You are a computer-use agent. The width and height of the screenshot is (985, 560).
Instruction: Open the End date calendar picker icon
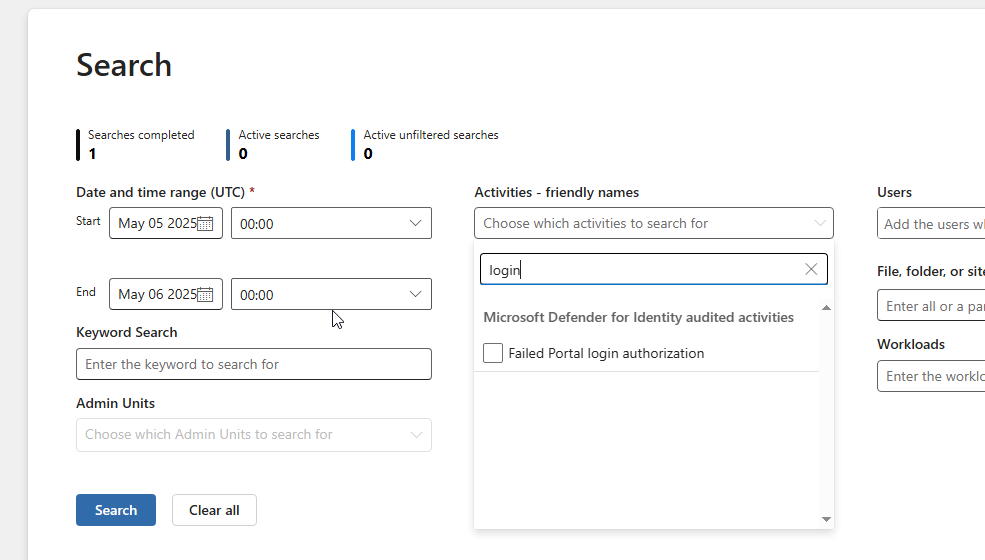click(x=205, y=295)
